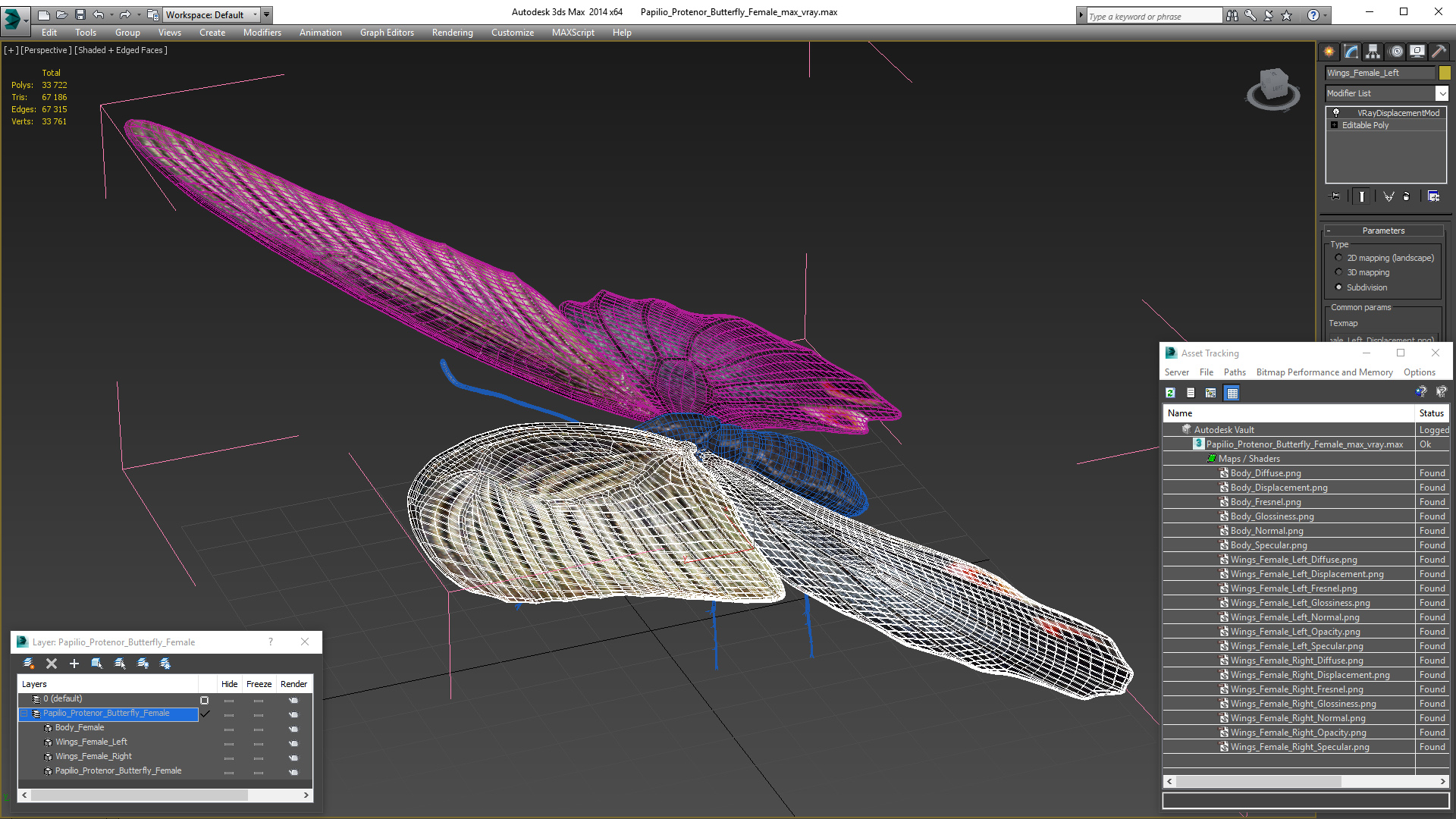
Task: Select 3D mapping radio button
Action: (1338, 272)
